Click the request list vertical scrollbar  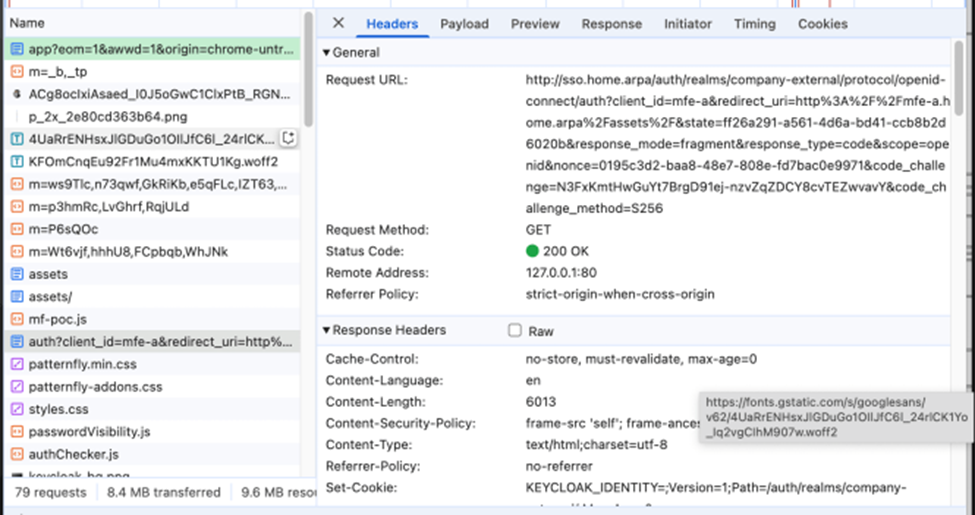[x=308, y=68]
